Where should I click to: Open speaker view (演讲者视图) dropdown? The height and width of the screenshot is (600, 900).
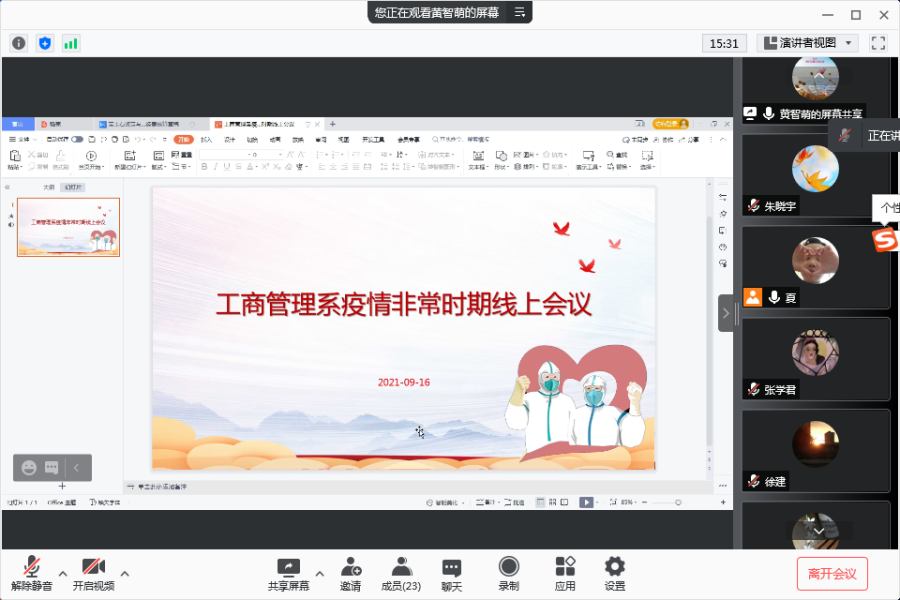click(x=808, y=43)
